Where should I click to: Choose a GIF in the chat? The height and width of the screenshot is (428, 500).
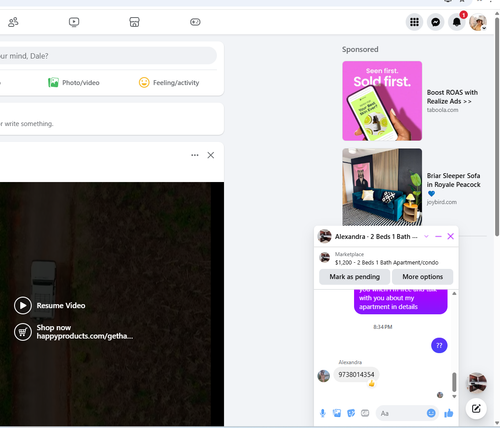[x=365, y=413]
